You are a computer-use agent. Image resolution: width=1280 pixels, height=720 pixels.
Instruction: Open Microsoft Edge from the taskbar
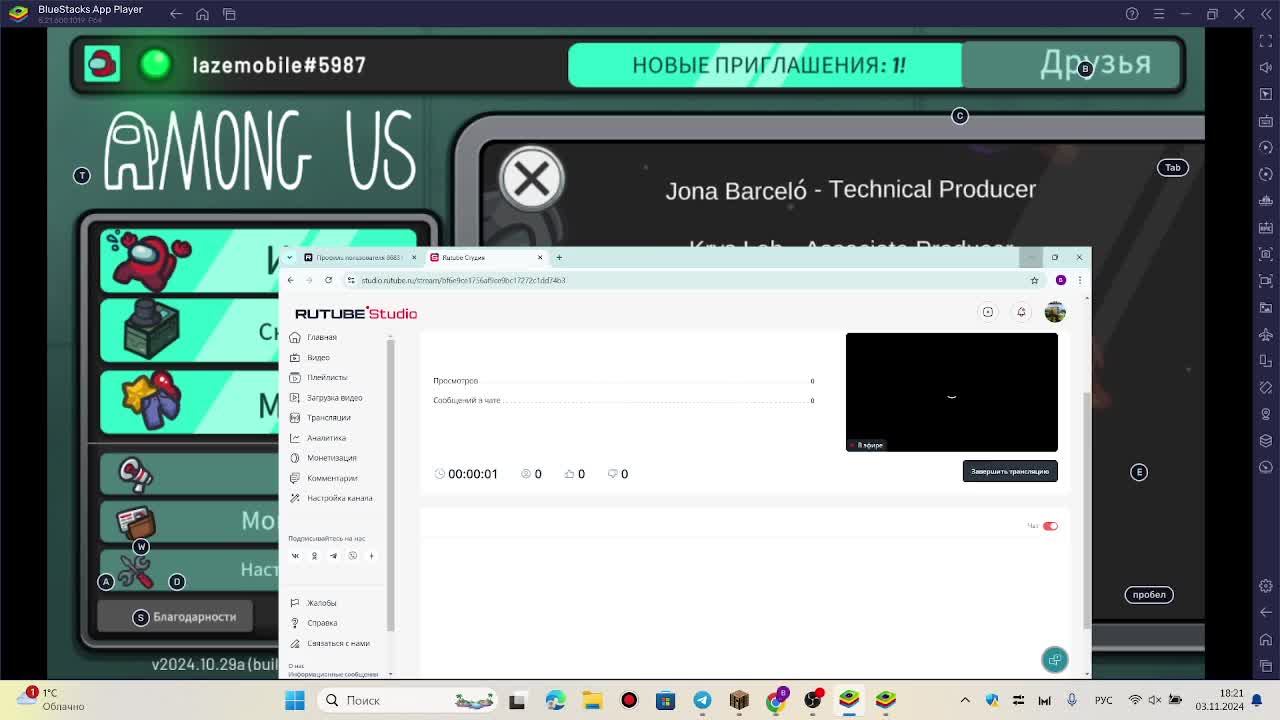555,700
